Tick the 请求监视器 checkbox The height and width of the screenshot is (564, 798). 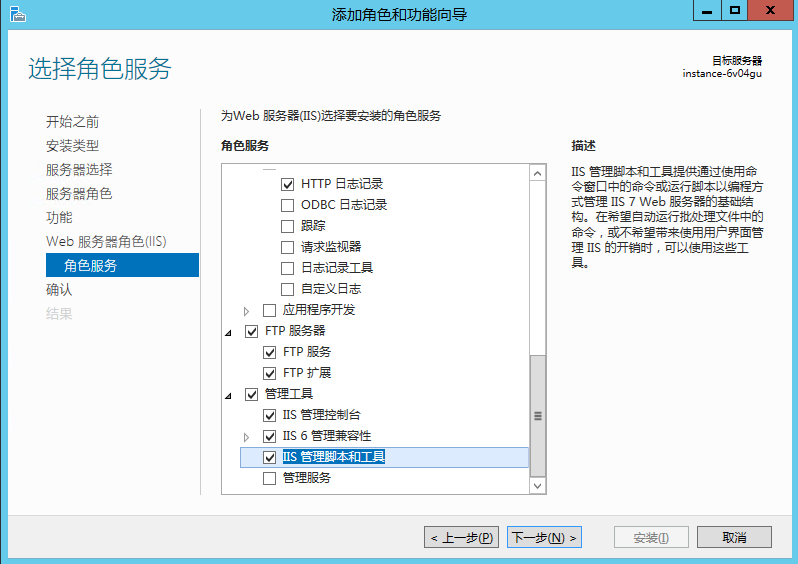[288, 247]
